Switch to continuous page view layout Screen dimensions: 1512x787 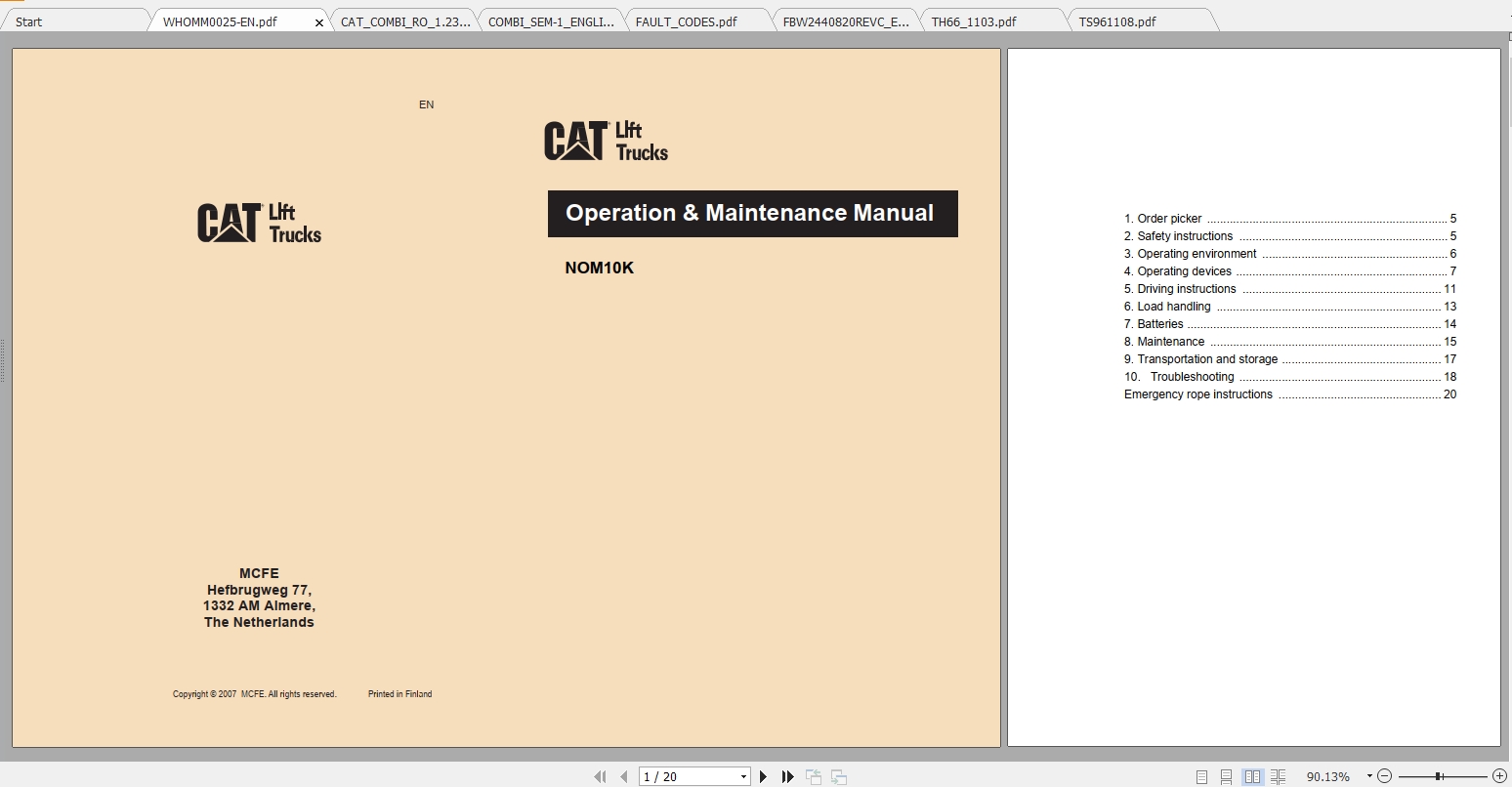pyautogui.click(x=1226, y=777)
